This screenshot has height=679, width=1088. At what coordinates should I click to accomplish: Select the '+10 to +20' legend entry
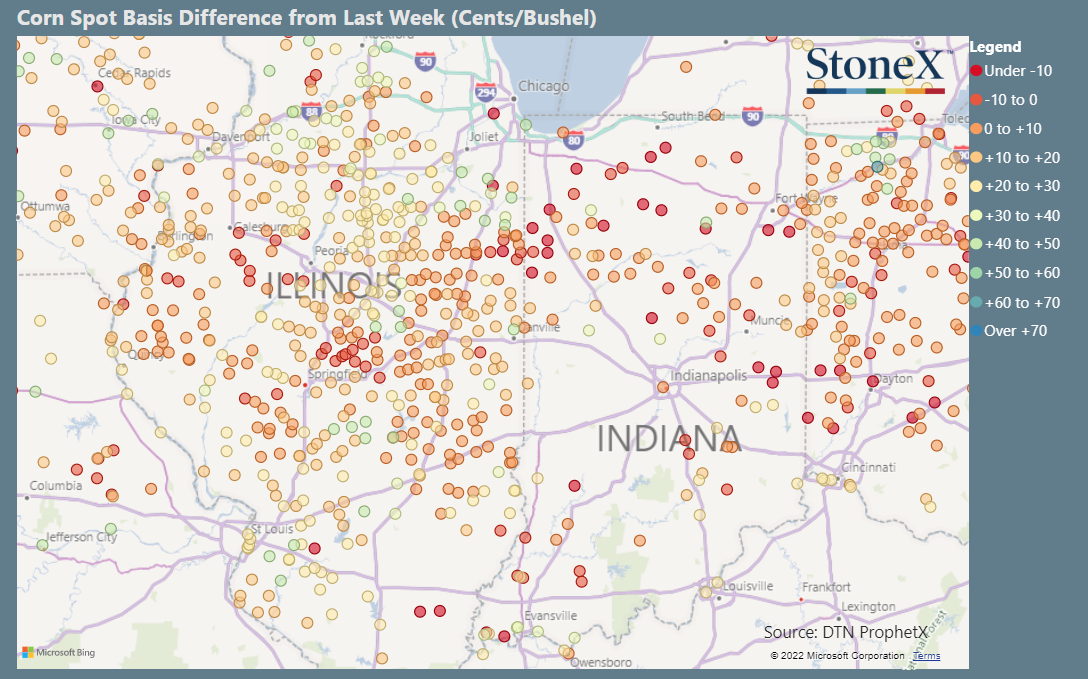click(x=1016, y=157)
